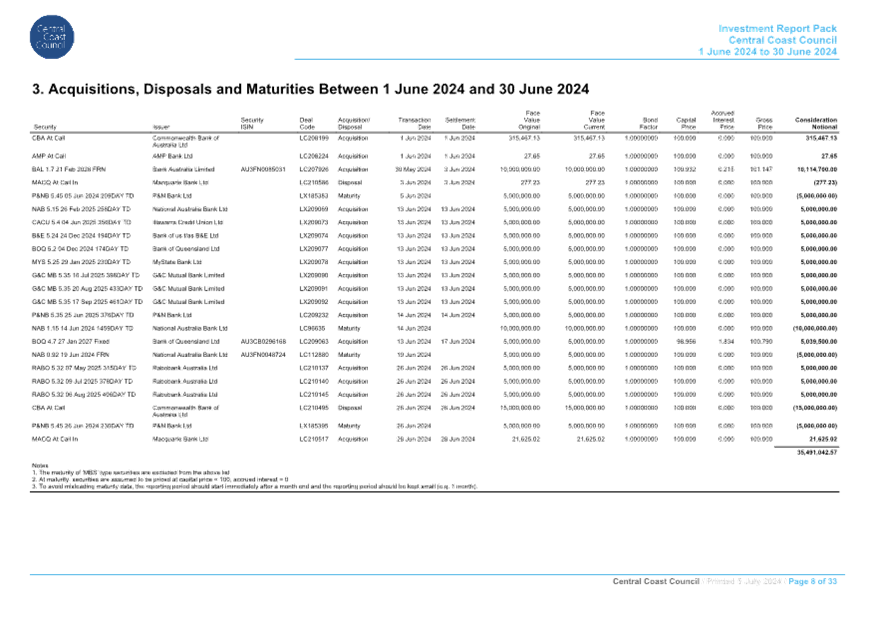Select the 'Accrued Interest Price' column header
This screenshot has width=873, height=618.
pyautogui.click(x=723, y=120)
